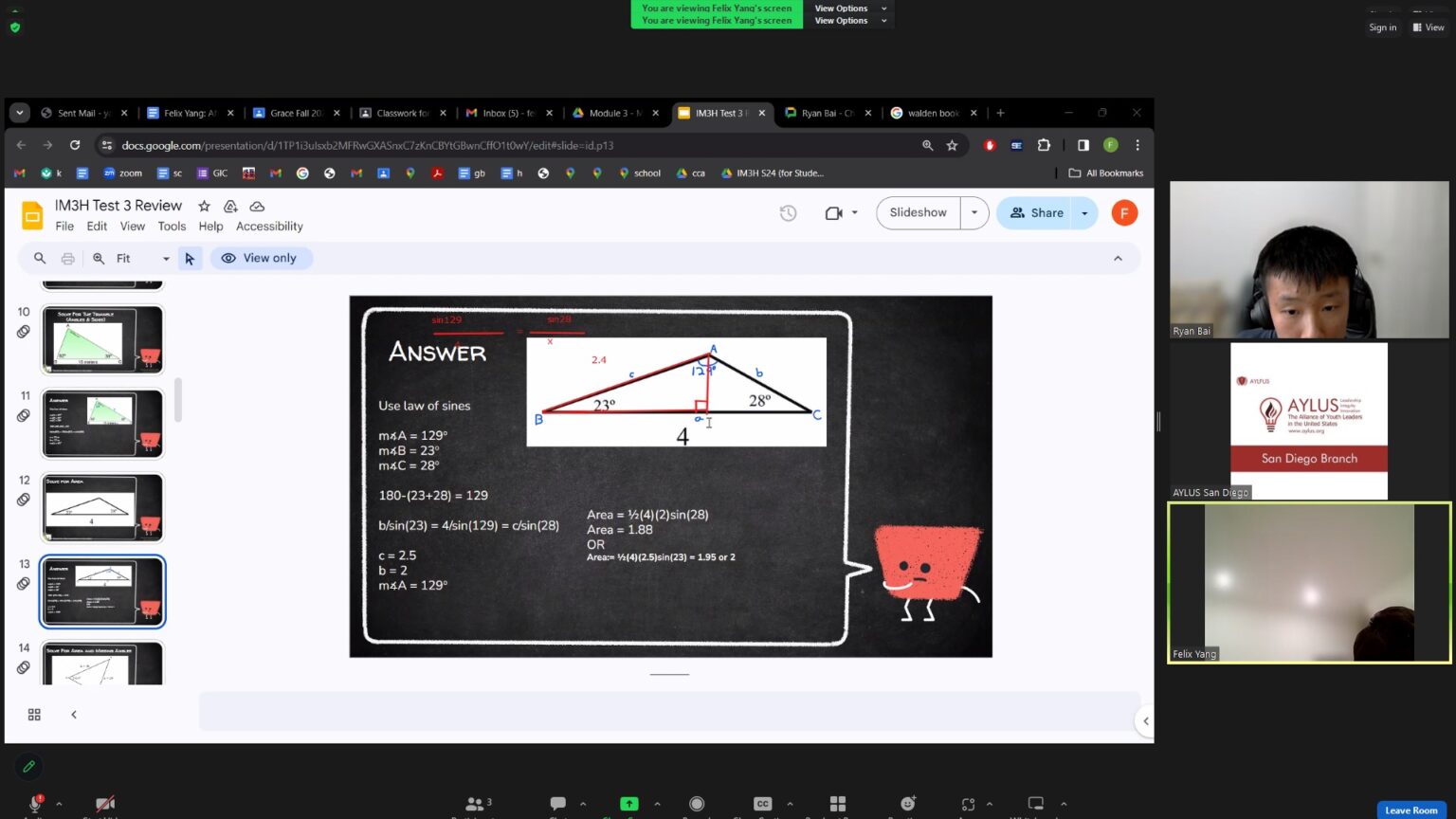Open Chrome side panel icon
This screenshot has height=819, width=1456.
pyautogui.click(x=1083, y=145)
